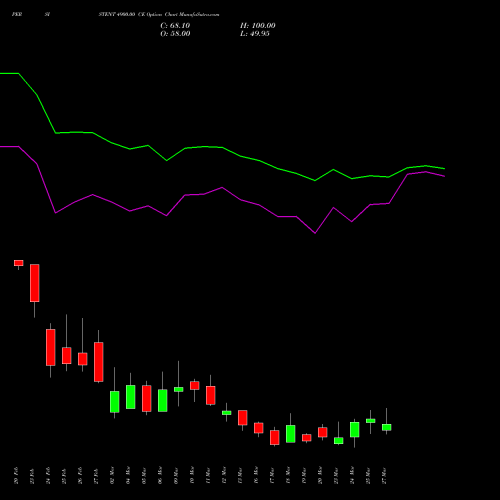500x500 pixels.
Task: Click the red candle above 24 Feb
Action: pyautogui.click(x=51, y=347)
